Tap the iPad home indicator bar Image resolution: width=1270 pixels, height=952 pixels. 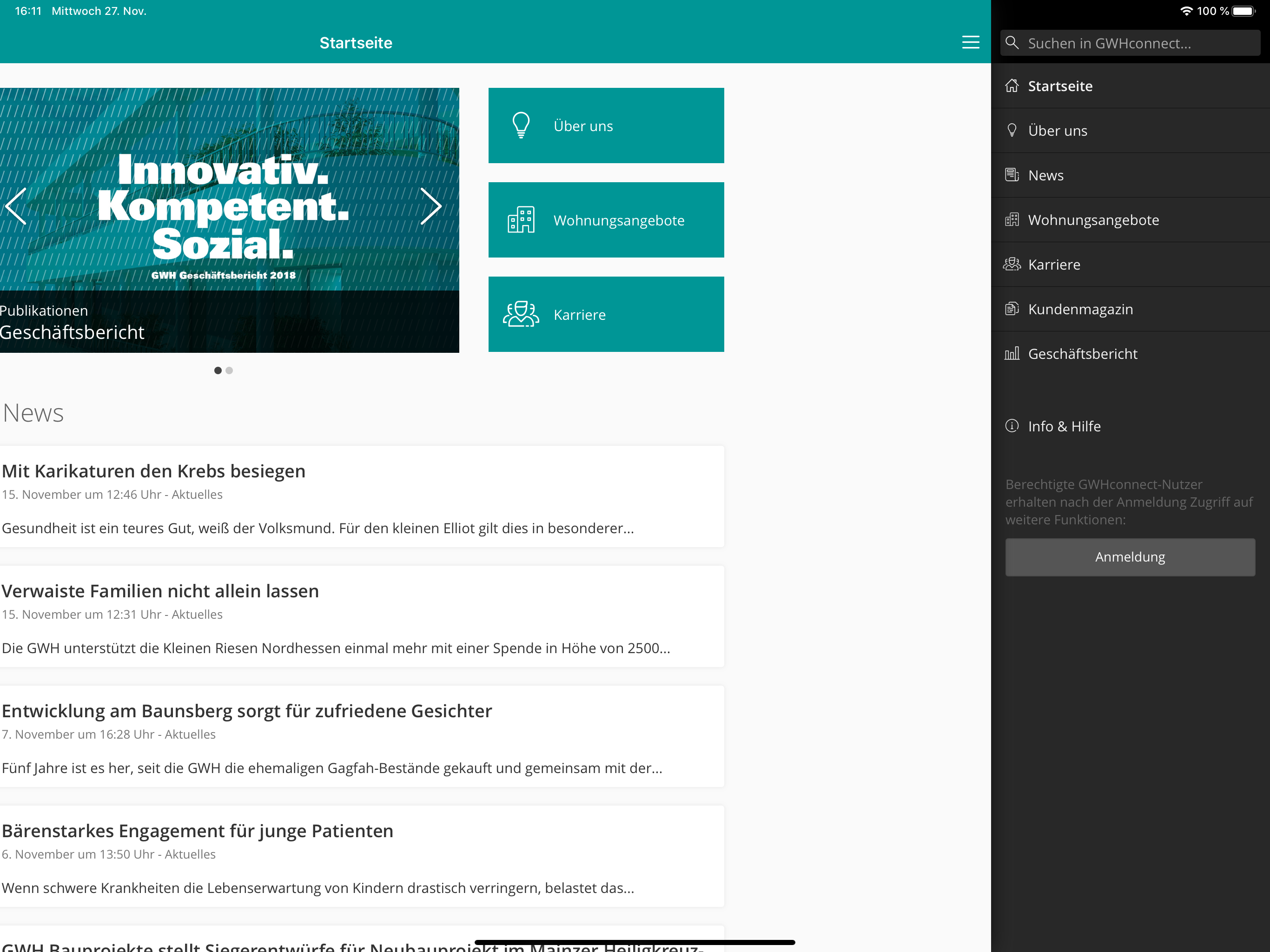point(635,942)
